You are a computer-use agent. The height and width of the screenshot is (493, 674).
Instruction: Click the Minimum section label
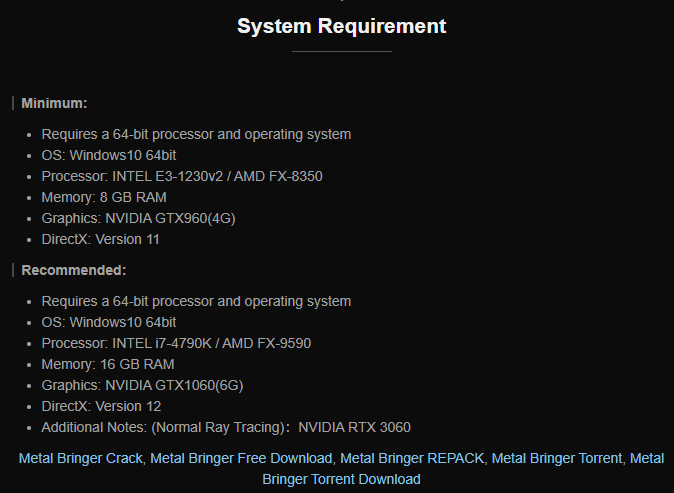[54, 103]
